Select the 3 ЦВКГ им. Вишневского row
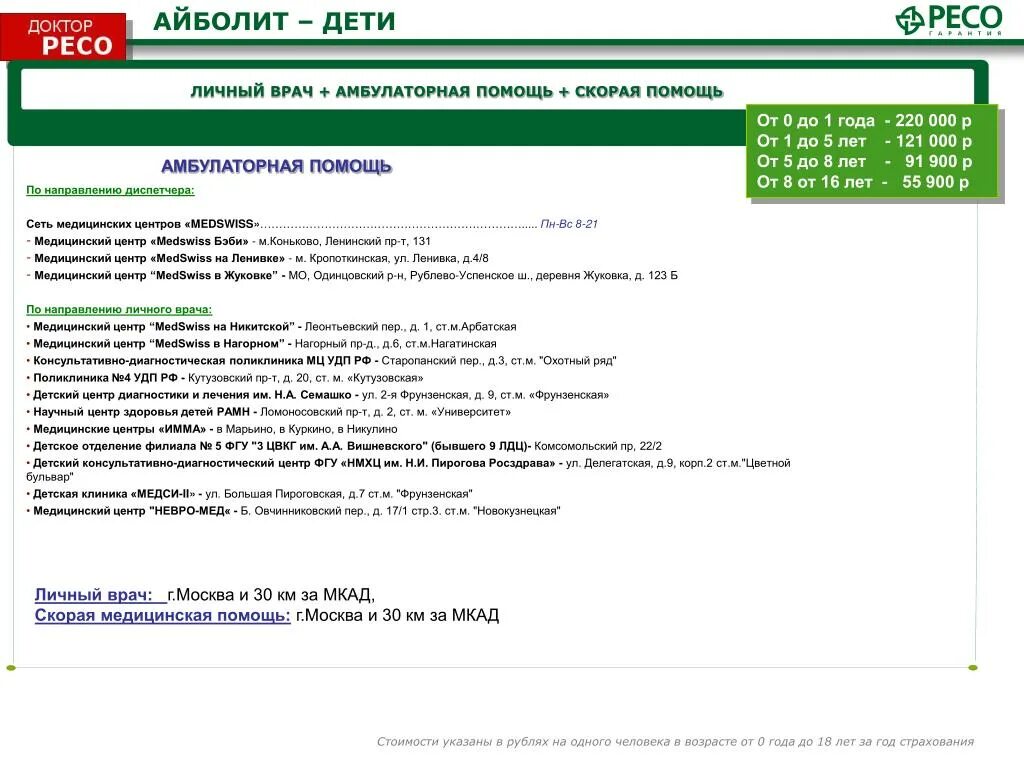Image resolution: width=1024 pixels, height=768 pixels. click(x=344, y=446)
